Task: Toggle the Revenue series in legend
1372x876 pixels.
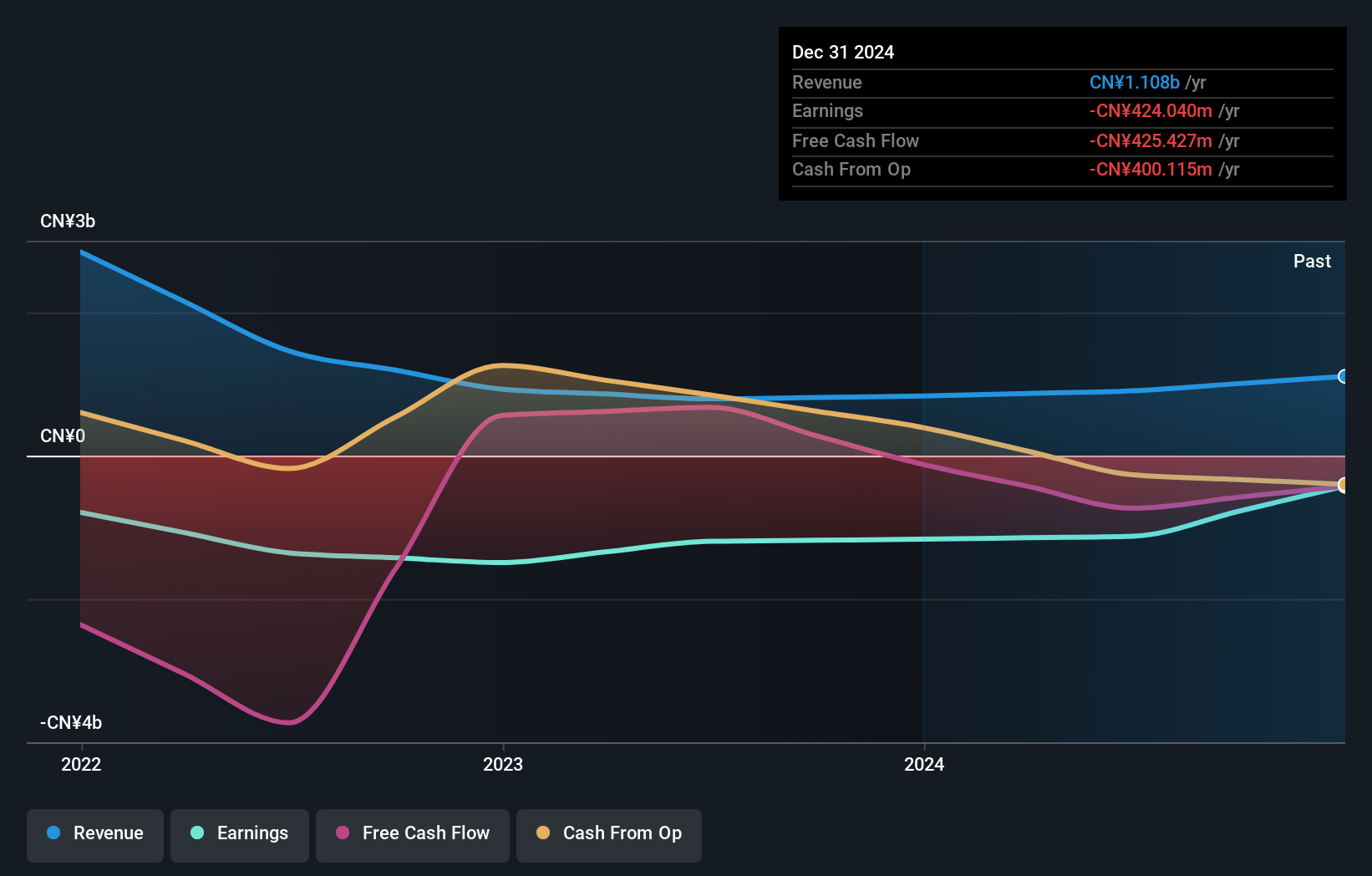Action: click(x=95, y=835)
